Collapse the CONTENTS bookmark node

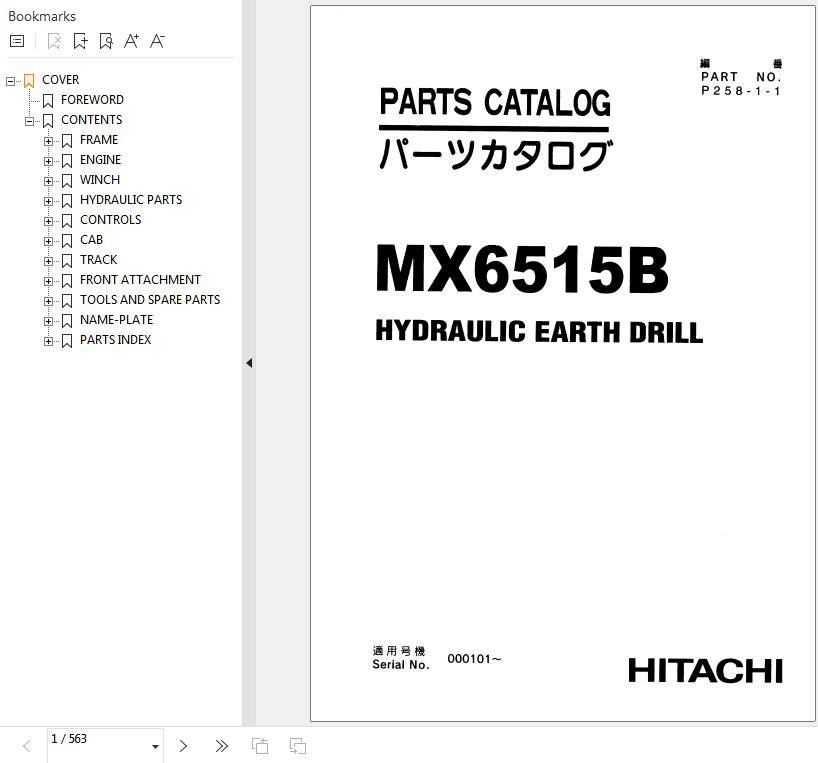tap(29, 121)
